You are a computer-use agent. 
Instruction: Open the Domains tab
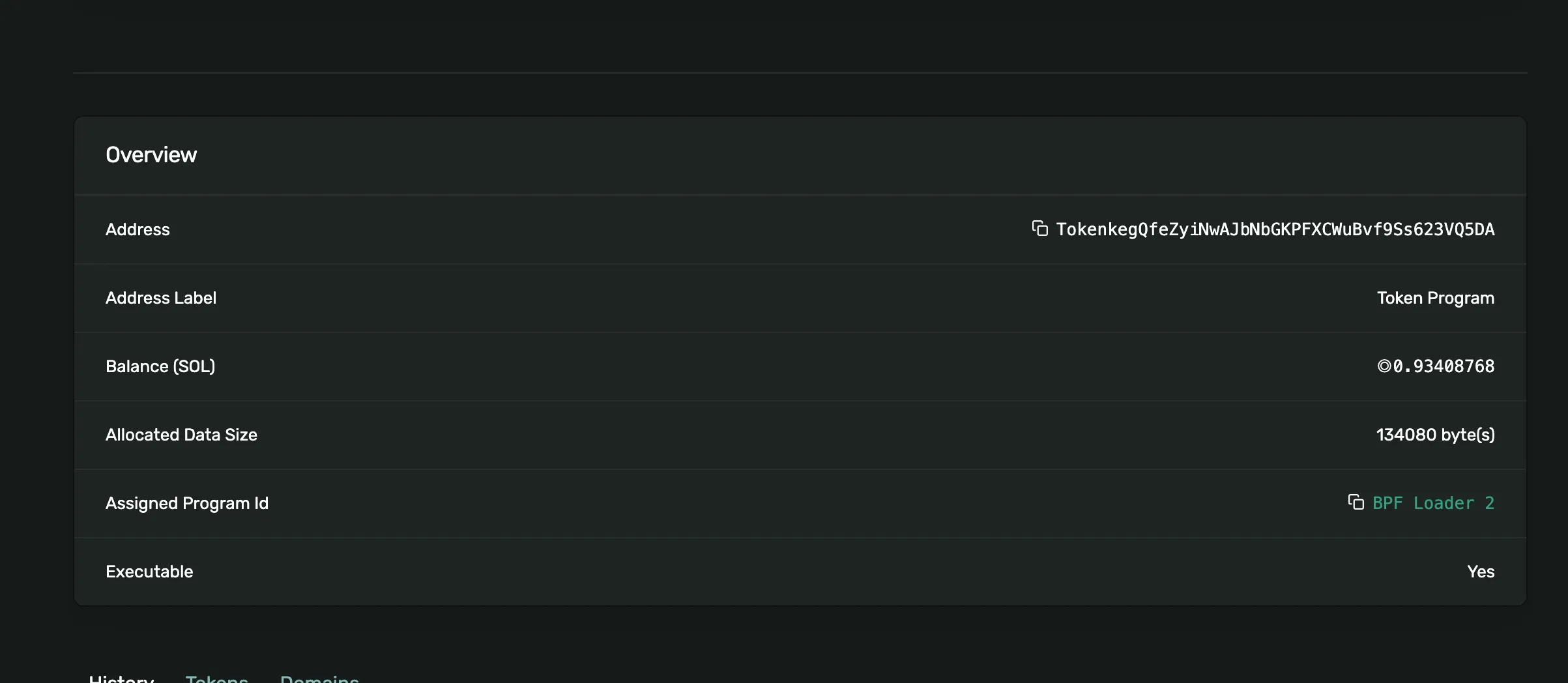coord(319,679)
